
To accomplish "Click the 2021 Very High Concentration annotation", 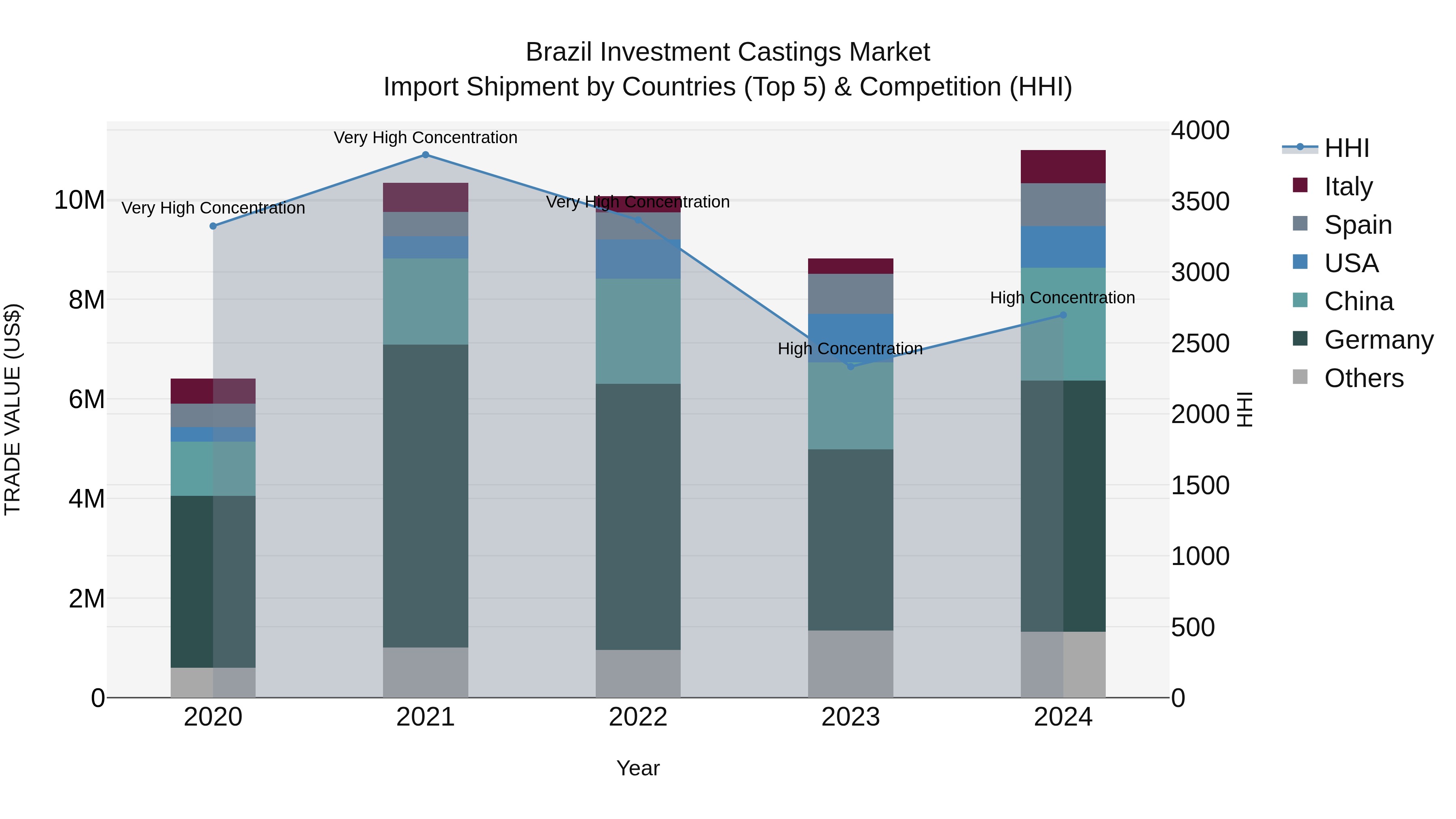I will pos(425,138).
